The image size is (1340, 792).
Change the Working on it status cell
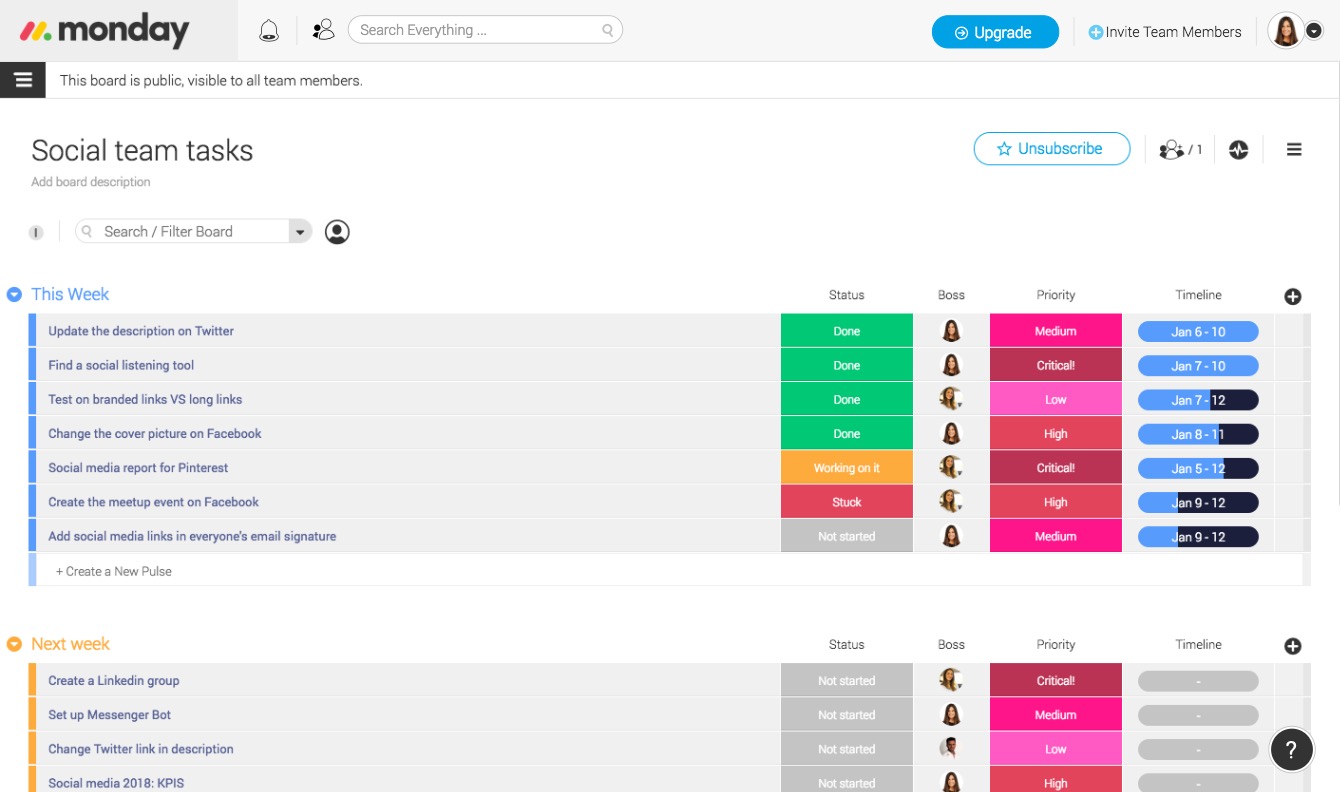[846, 468]
